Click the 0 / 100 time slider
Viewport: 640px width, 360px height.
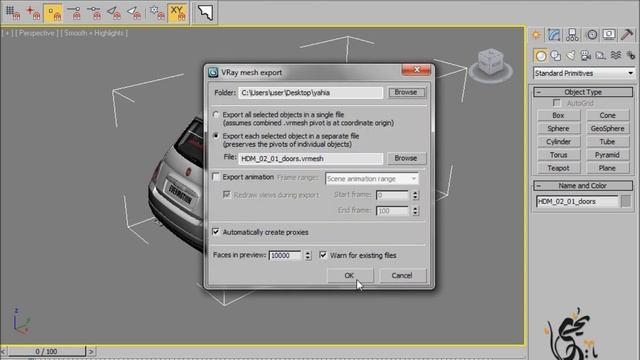pos(47,351)
